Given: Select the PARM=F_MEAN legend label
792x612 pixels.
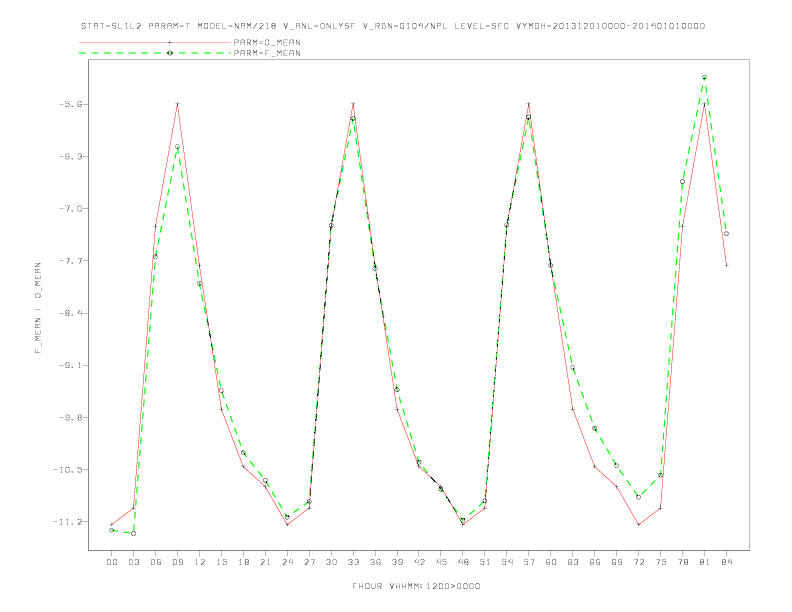Looking at the screenshot, I should point(267,53).
